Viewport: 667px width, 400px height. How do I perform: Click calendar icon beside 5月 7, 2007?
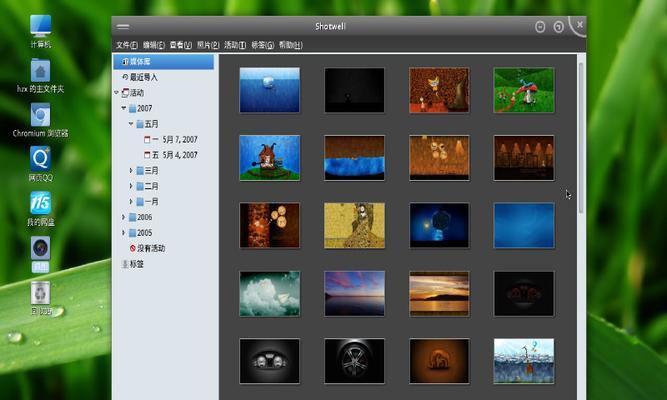coord(147,140)
